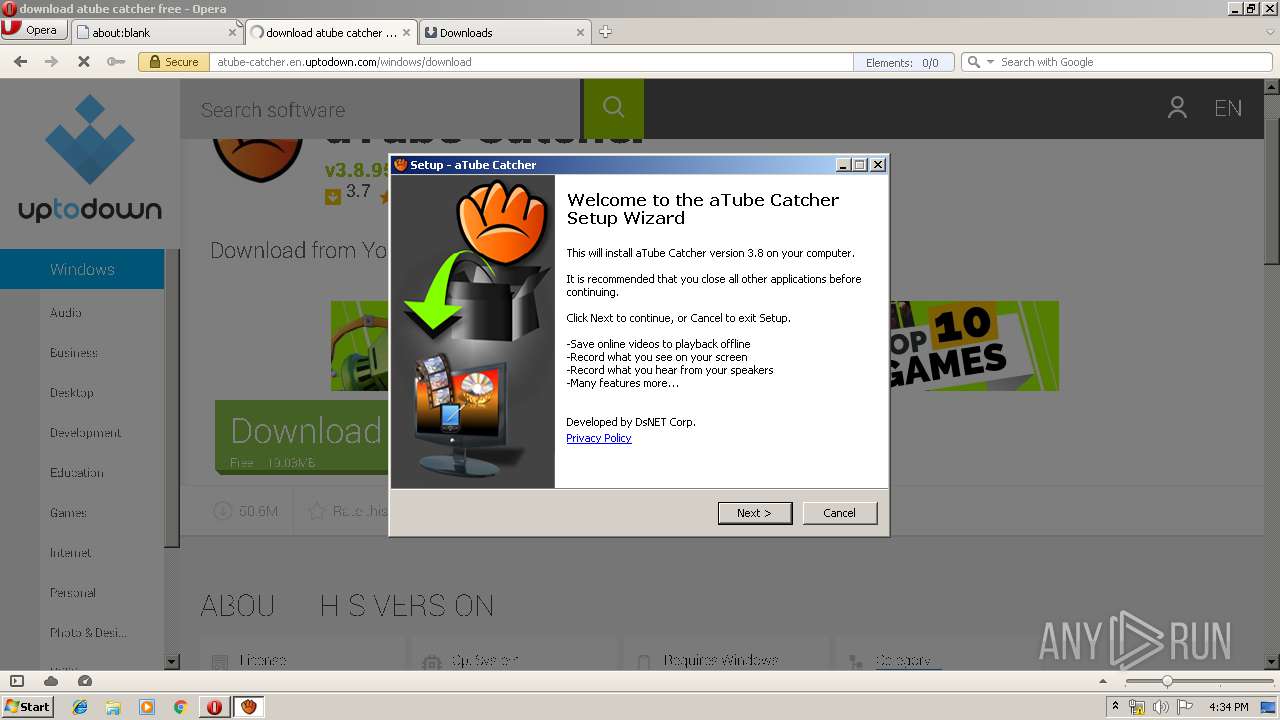The height and width of the screenshot is (720, 1280).
Task: Open the Development category
Action: (x=86, y=432)
